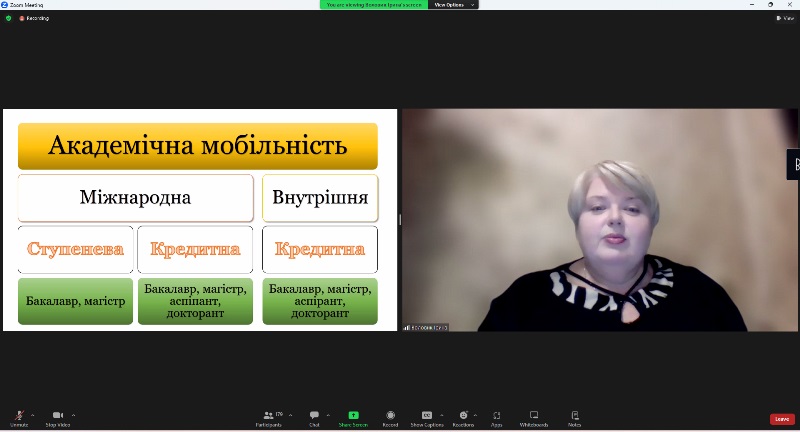
Task: Open Zoom Apps
Action: click(496, 418)
